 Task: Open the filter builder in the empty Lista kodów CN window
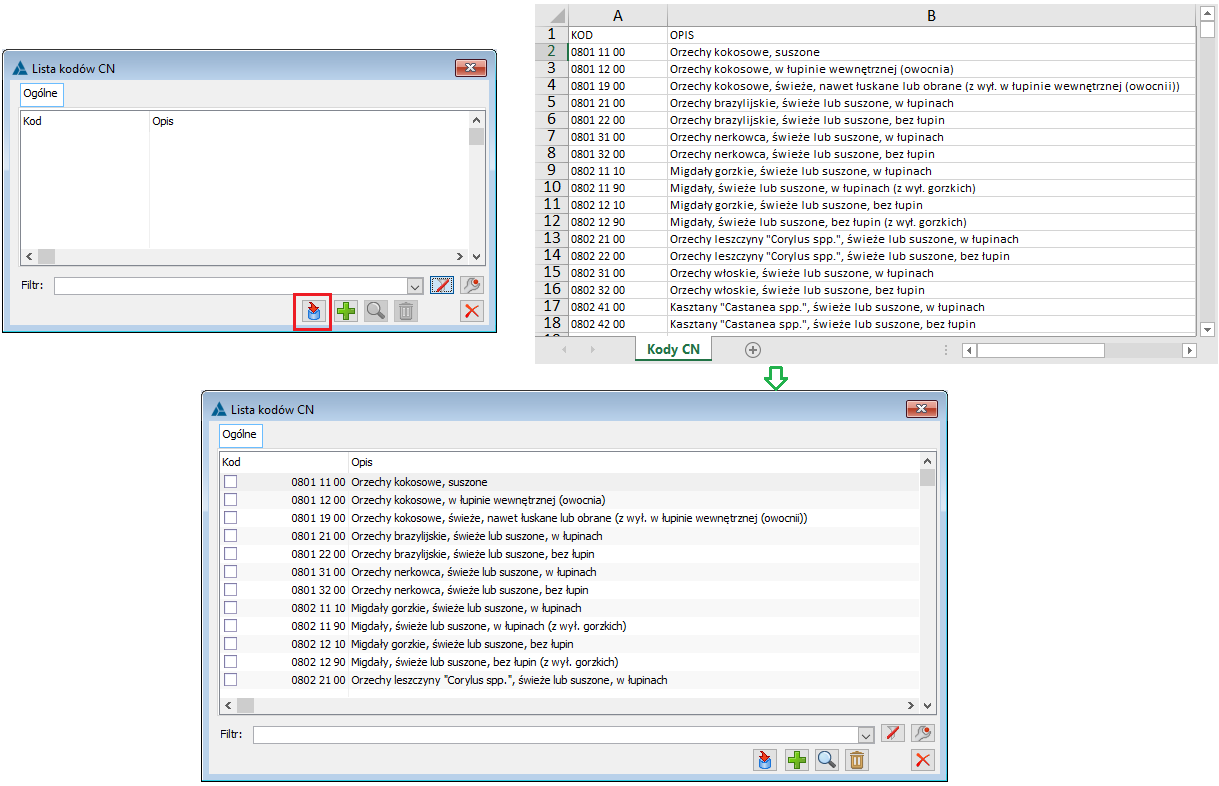442,285
